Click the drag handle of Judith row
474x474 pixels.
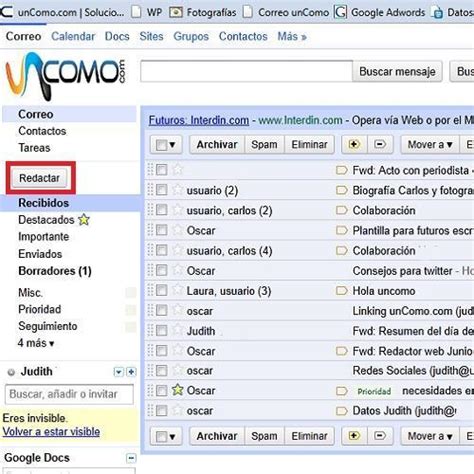[150, 331]
